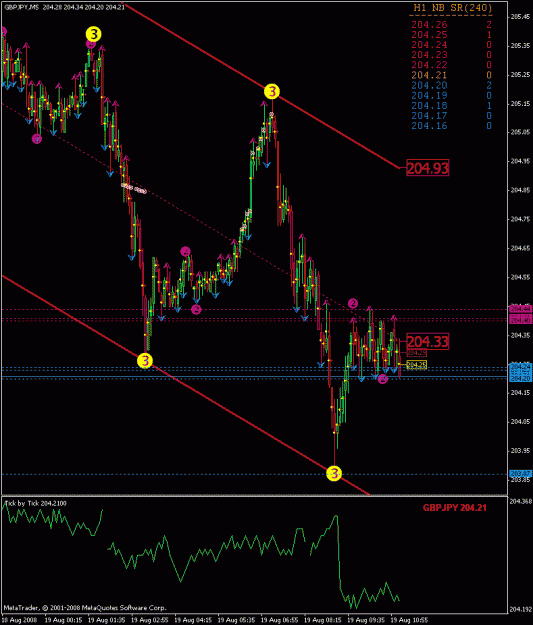
Task: Click the 19 Aug 05:35 time label
Action: coord(236,620)
